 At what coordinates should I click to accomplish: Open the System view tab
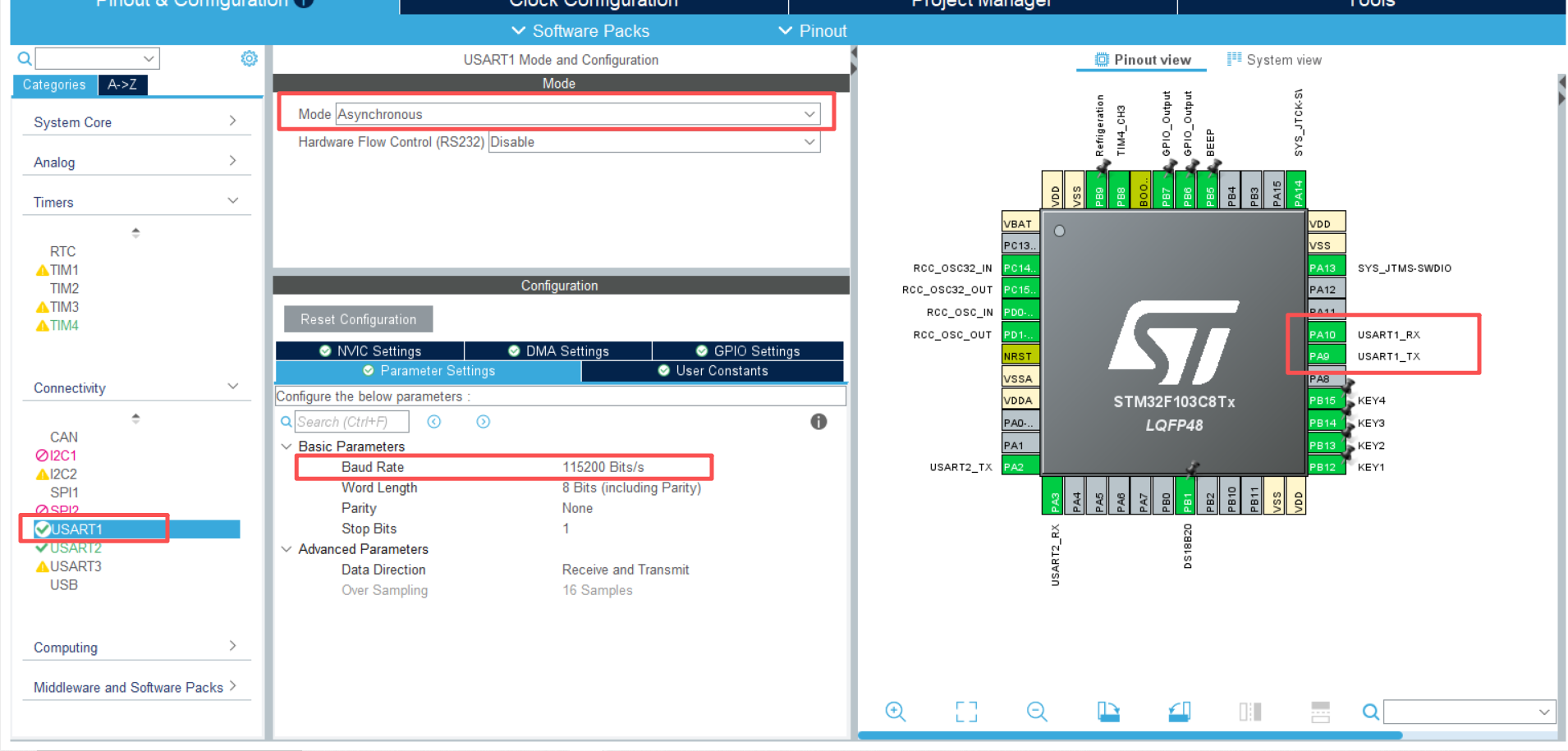click(1274, 60)
